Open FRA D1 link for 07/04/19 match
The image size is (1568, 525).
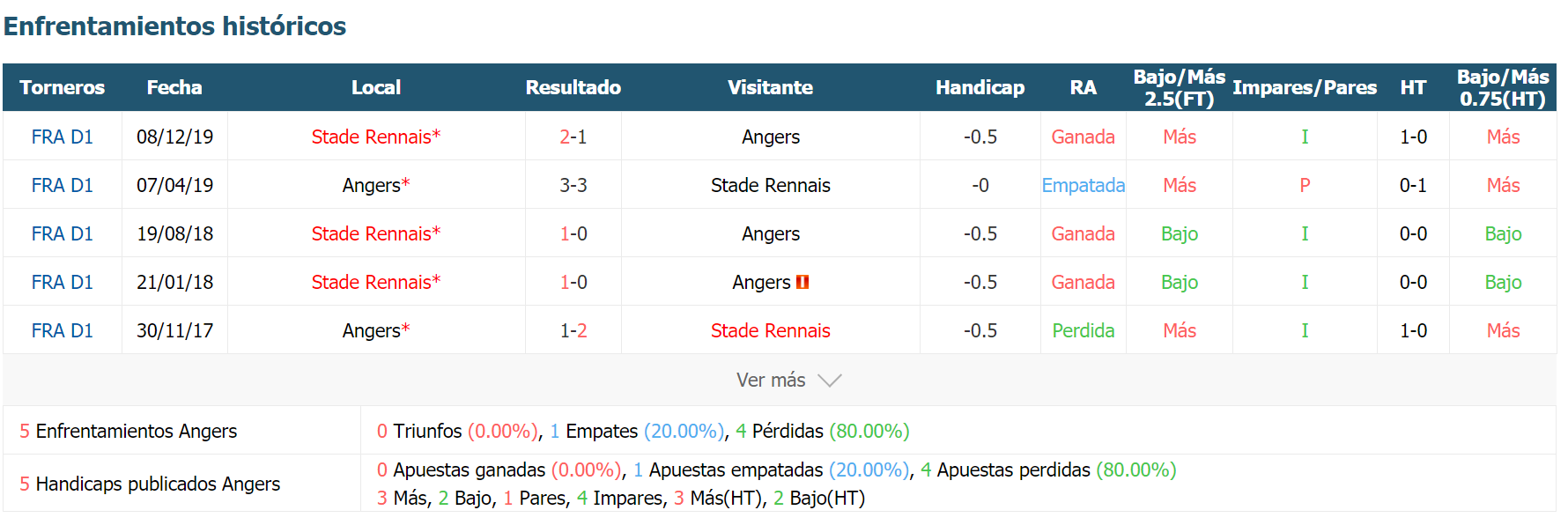63,185
